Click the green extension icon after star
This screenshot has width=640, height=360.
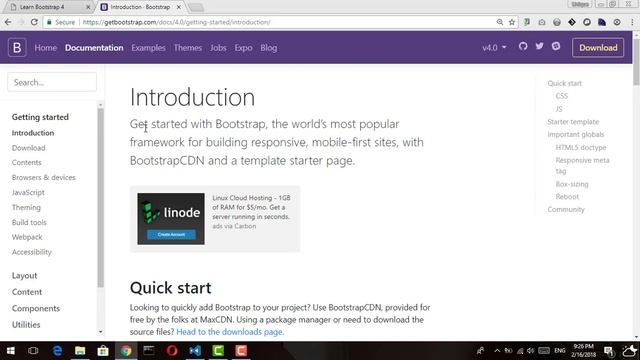[x=527, y=22]
